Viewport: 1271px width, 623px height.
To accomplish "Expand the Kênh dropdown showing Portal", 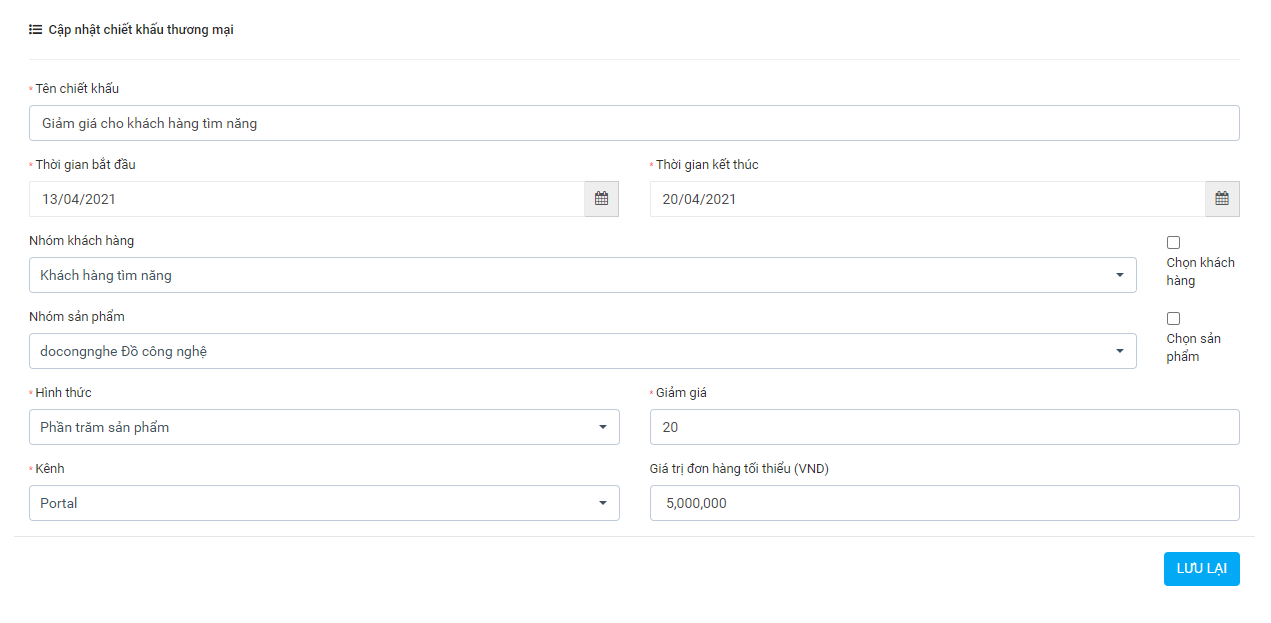I will 602,503.
